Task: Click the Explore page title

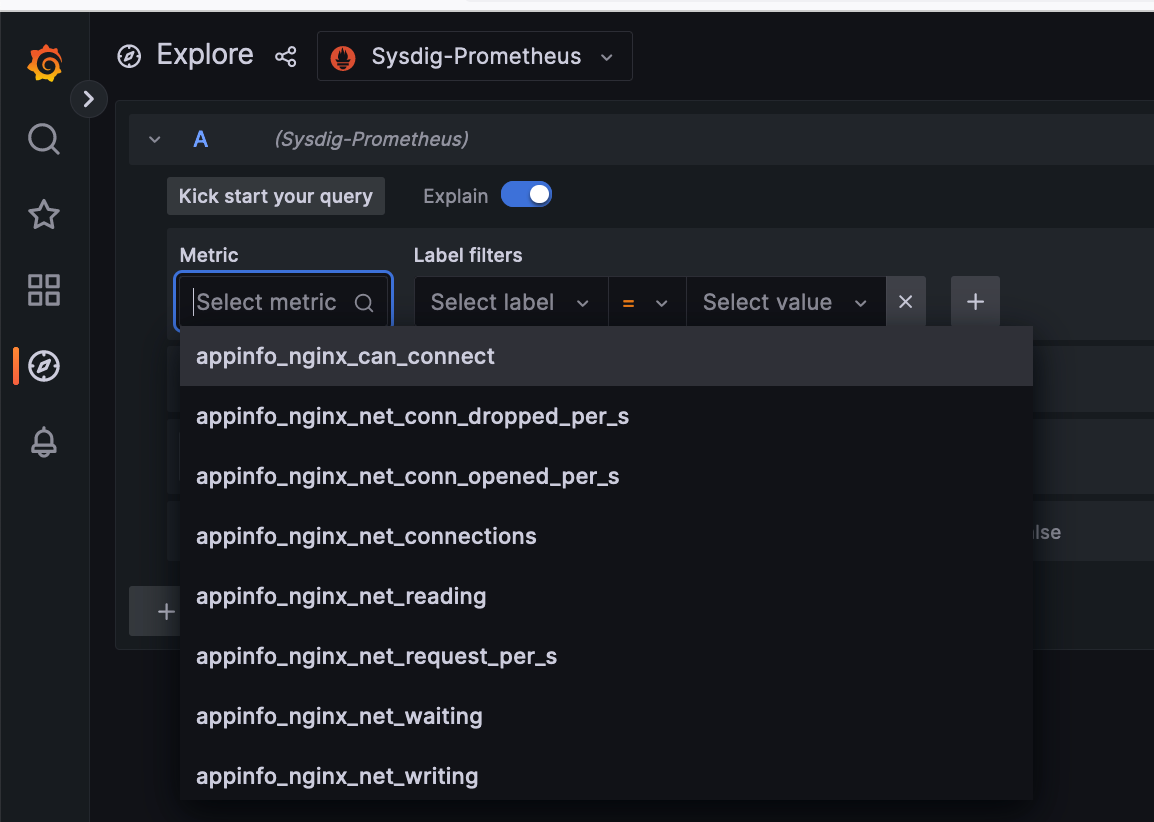Action: [x=205, y=55]
